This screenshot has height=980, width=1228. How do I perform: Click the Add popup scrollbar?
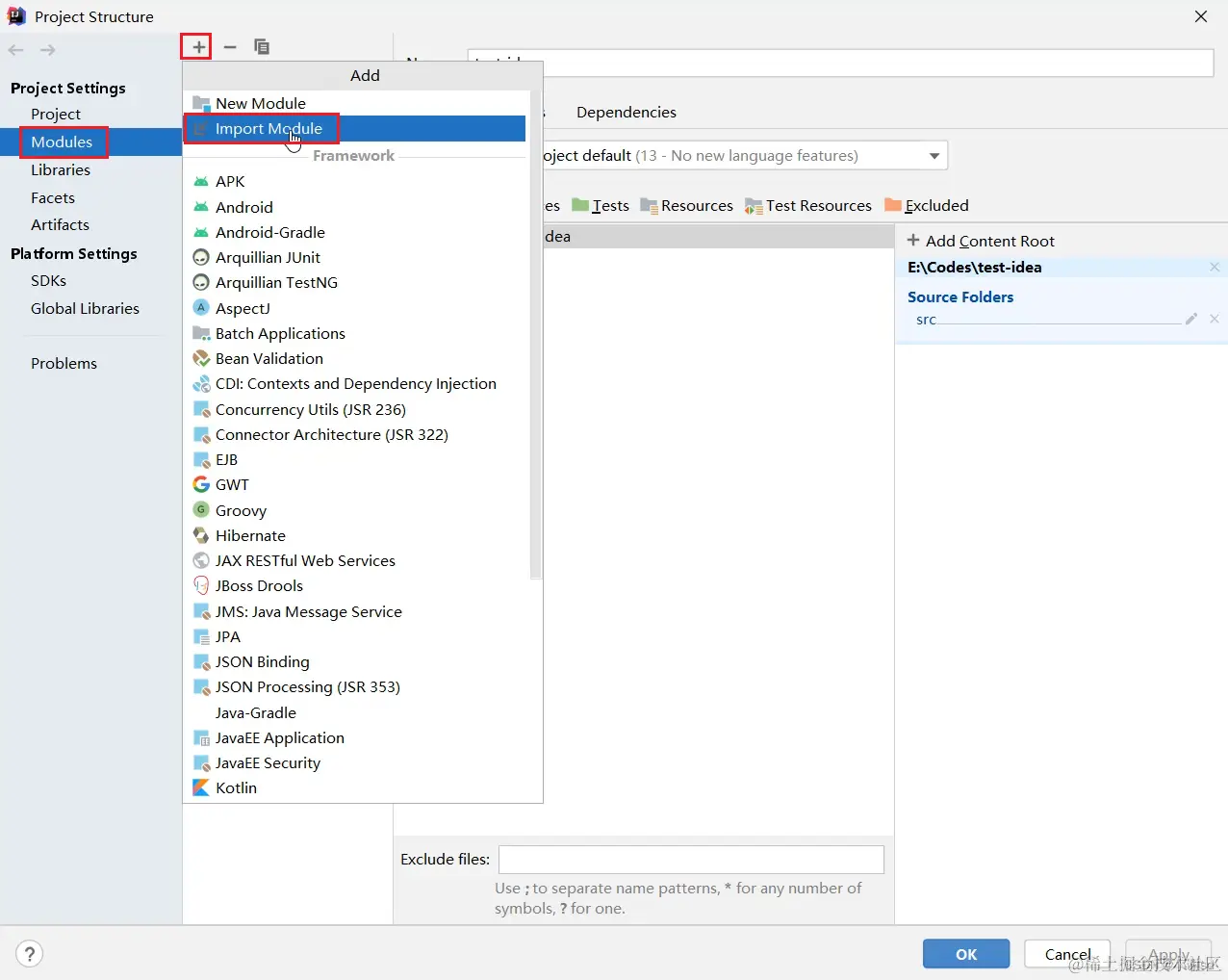pos(536,334)
